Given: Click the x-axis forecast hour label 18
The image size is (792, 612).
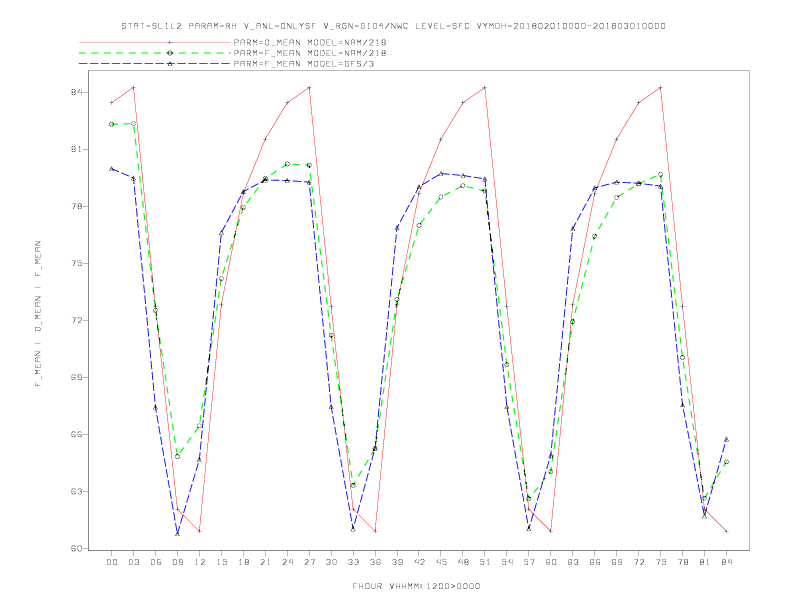Looking at the screenshot, I should (x=243, y=562).
